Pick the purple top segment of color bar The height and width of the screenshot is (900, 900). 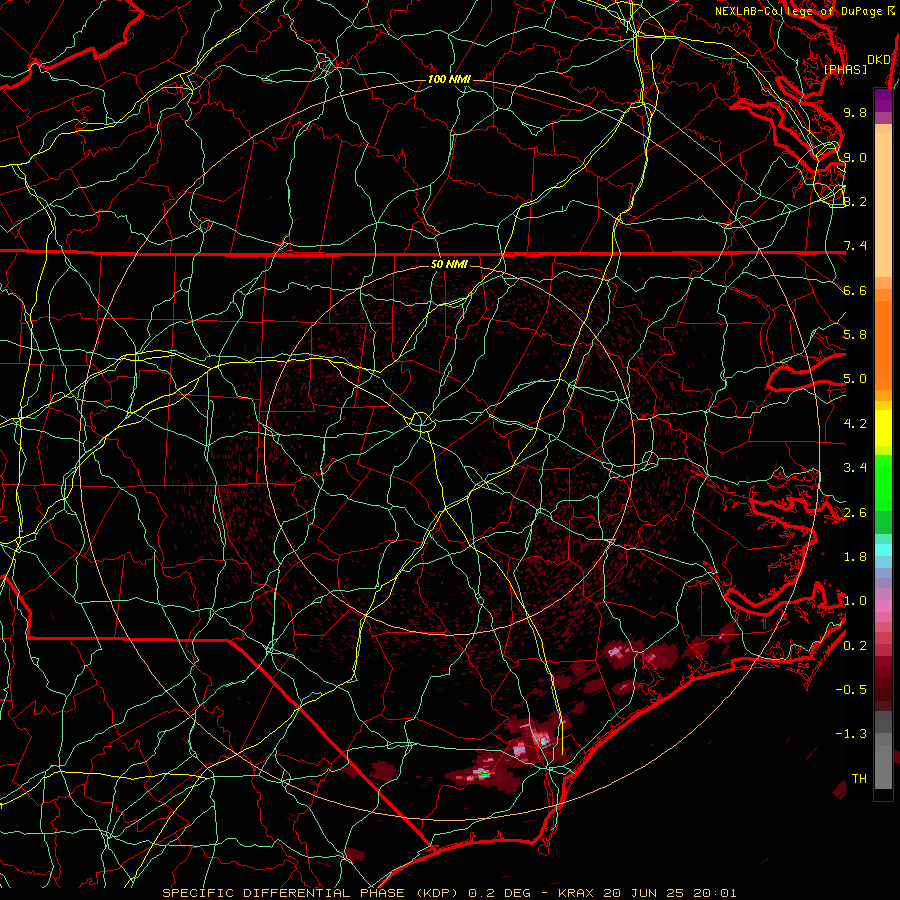(883, 100)
